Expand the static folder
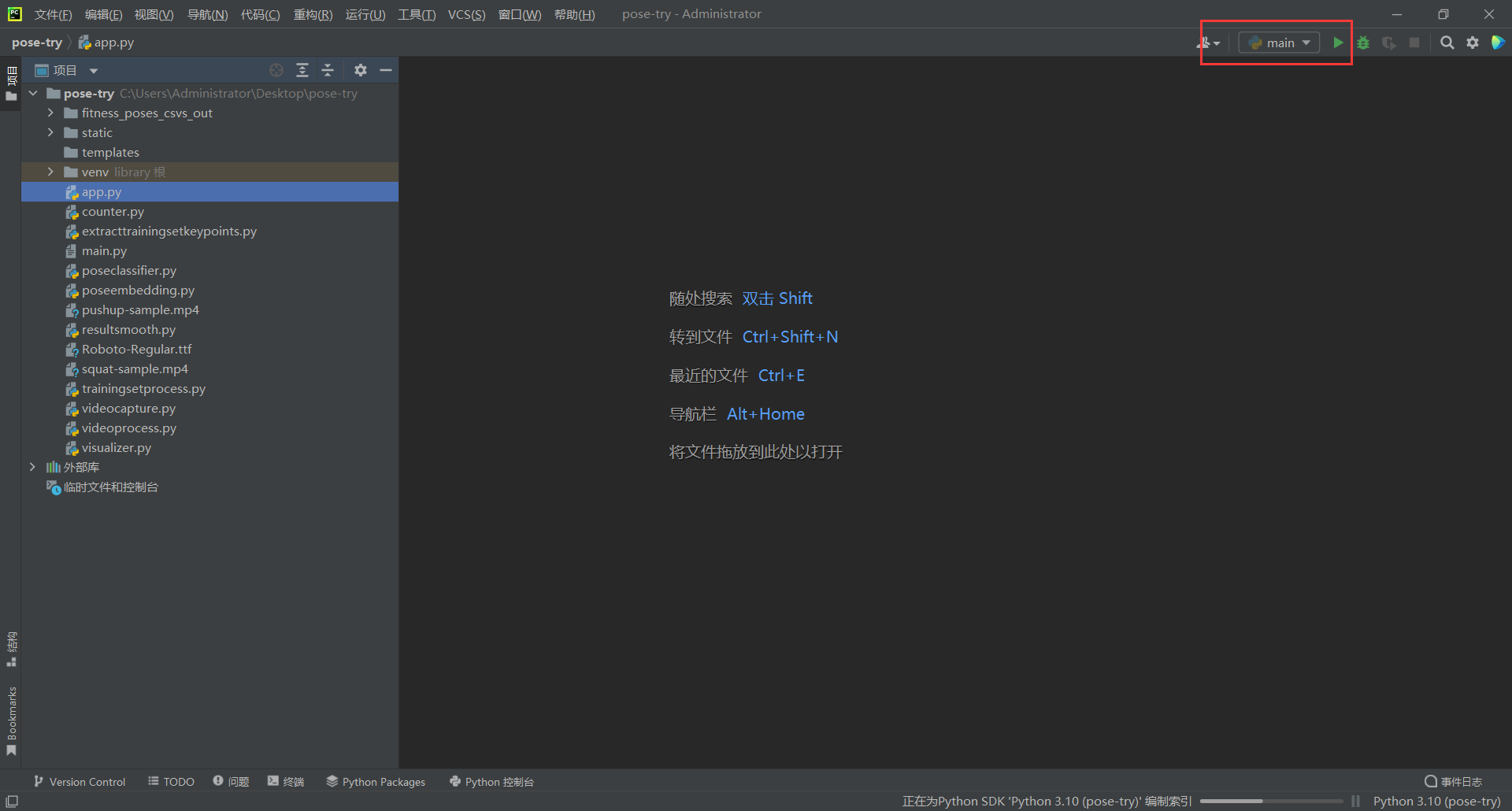Screen dimensions: 1512x811 [50, 132]
